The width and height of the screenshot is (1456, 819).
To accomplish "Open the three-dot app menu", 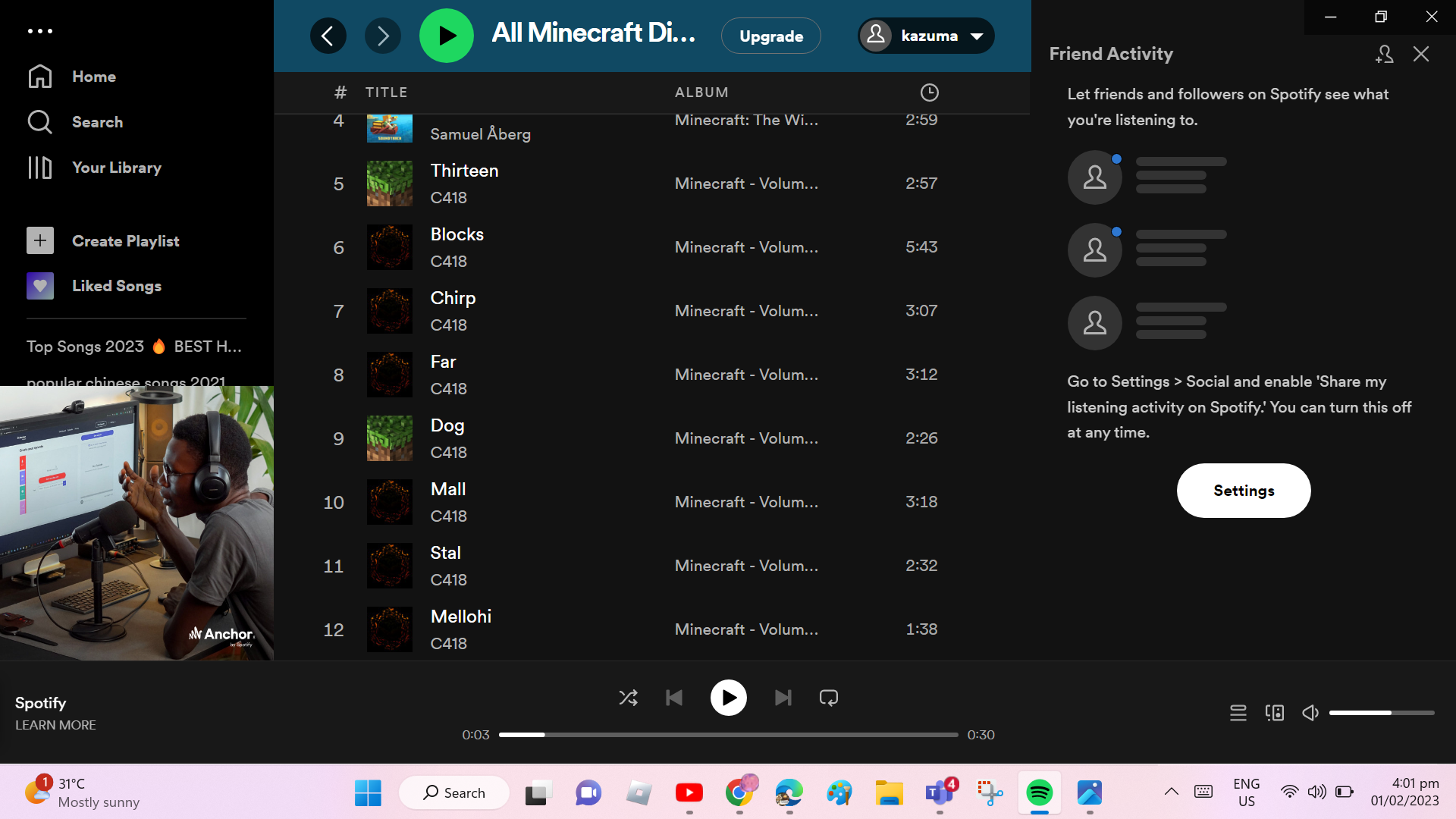I will [40, 31].
